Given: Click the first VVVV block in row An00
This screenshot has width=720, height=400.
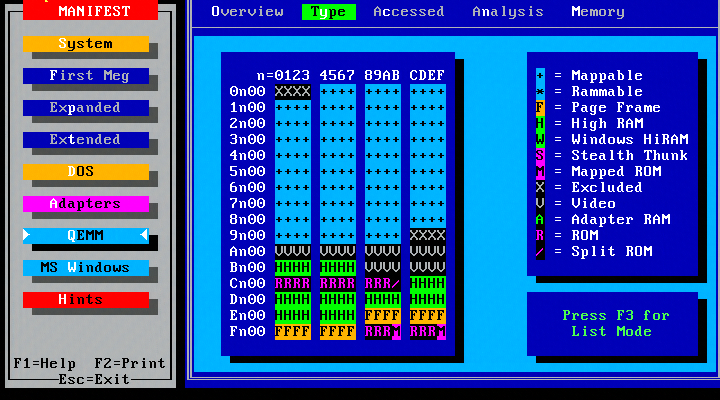Looking at the screenshot, I should click(x=293, y=252).
